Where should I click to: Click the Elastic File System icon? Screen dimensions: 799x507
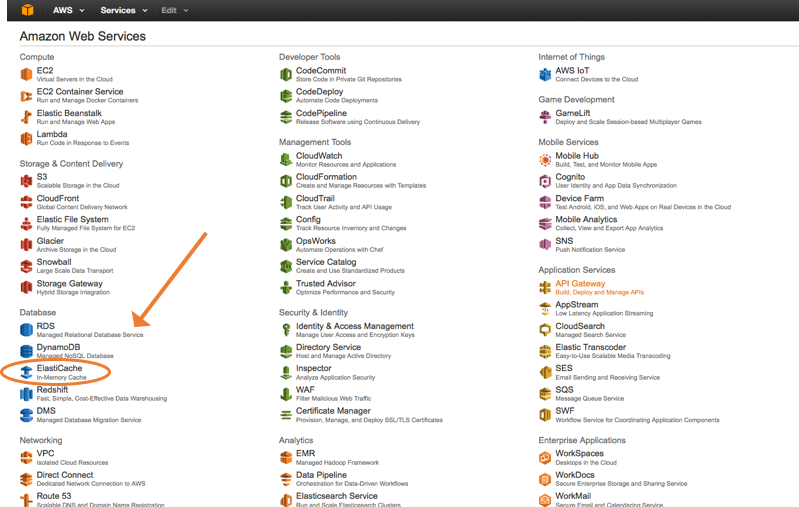point(26,224)
